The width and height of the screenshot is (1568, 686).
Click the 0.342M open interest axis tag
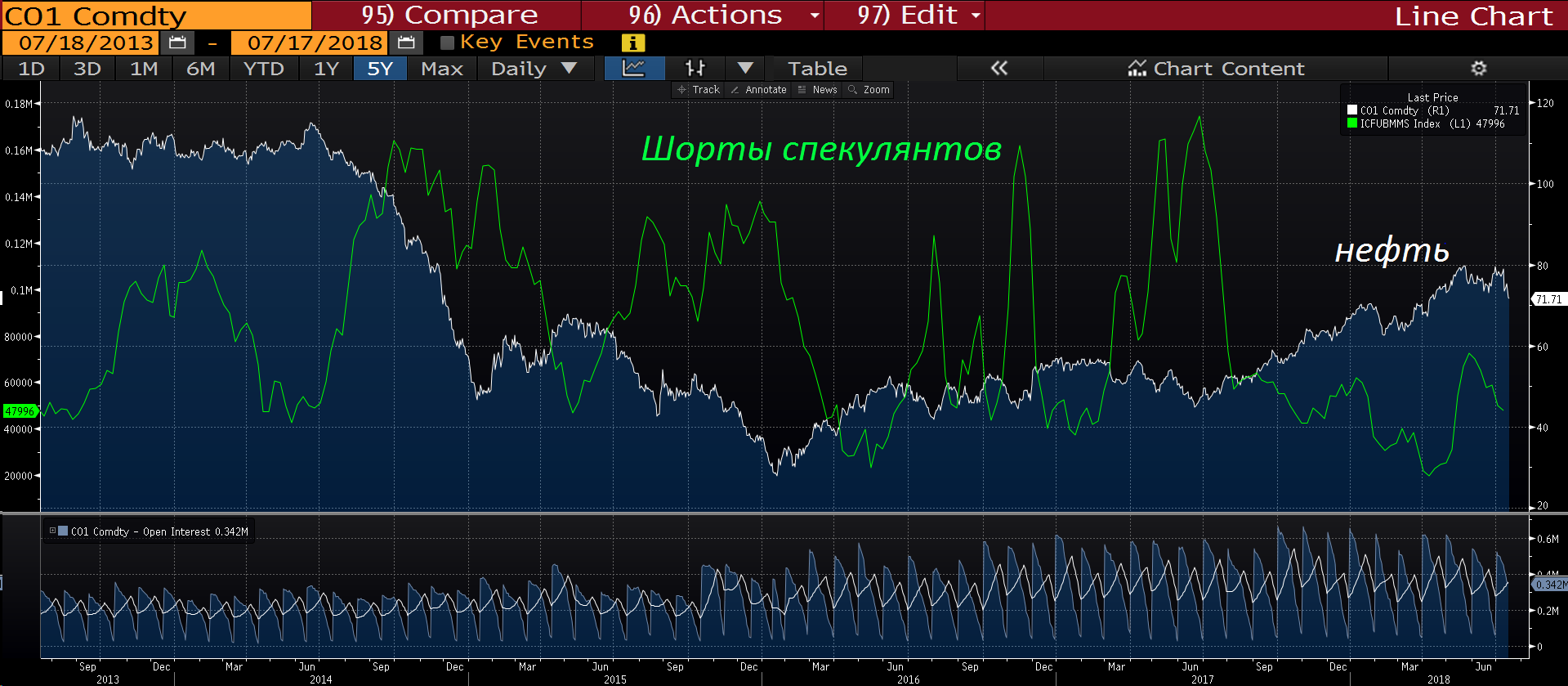(x=1549, y=585)
